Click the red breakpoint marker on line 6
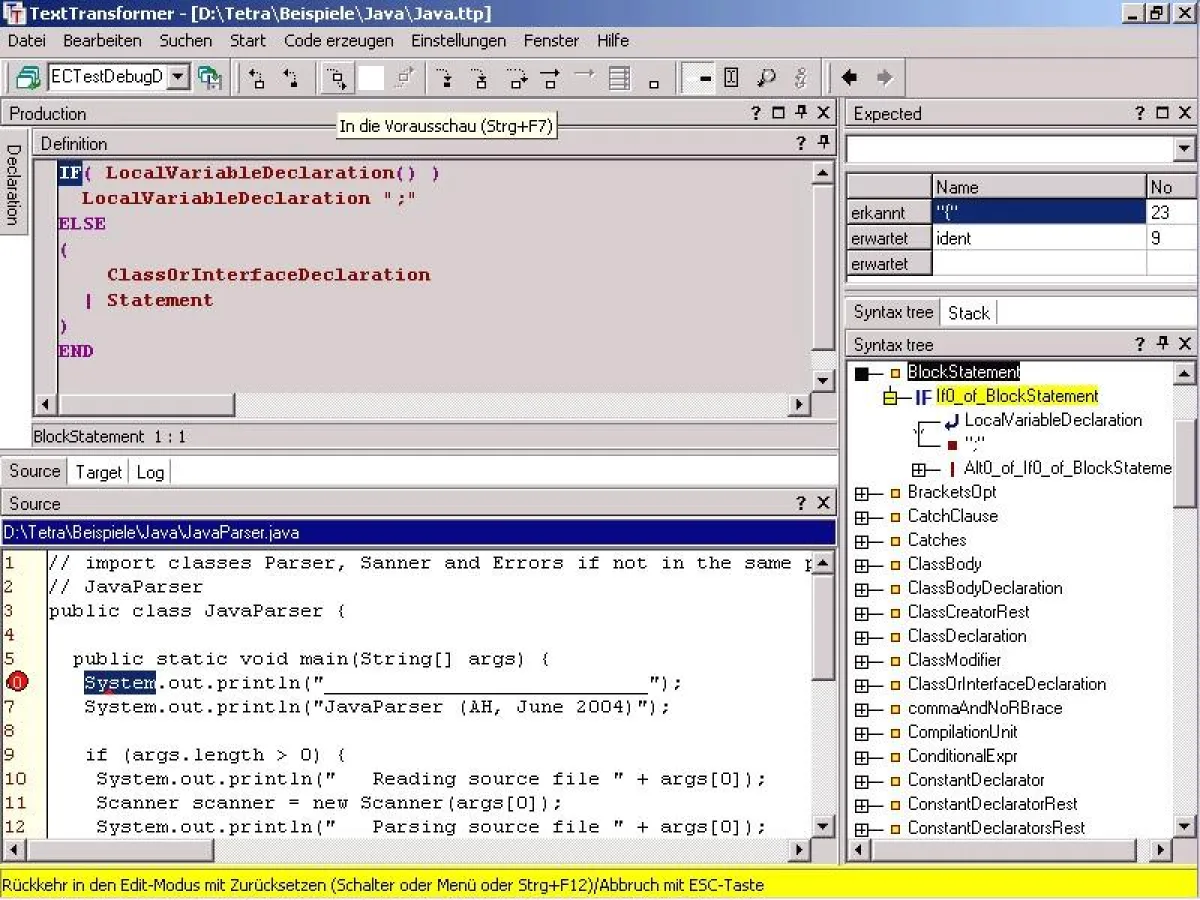Viewport: 1200px width, 900px height. click(x=16, y=681)
